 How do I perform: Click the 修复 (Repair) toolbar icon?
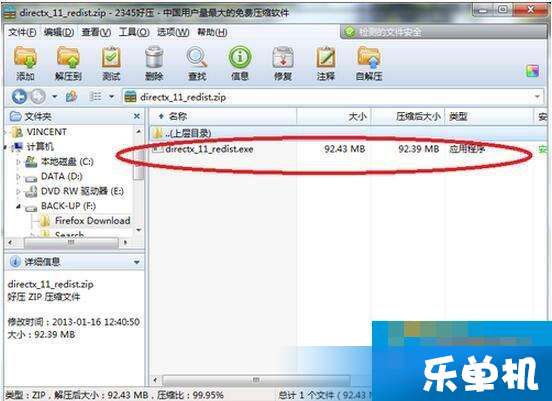point(283,63)
